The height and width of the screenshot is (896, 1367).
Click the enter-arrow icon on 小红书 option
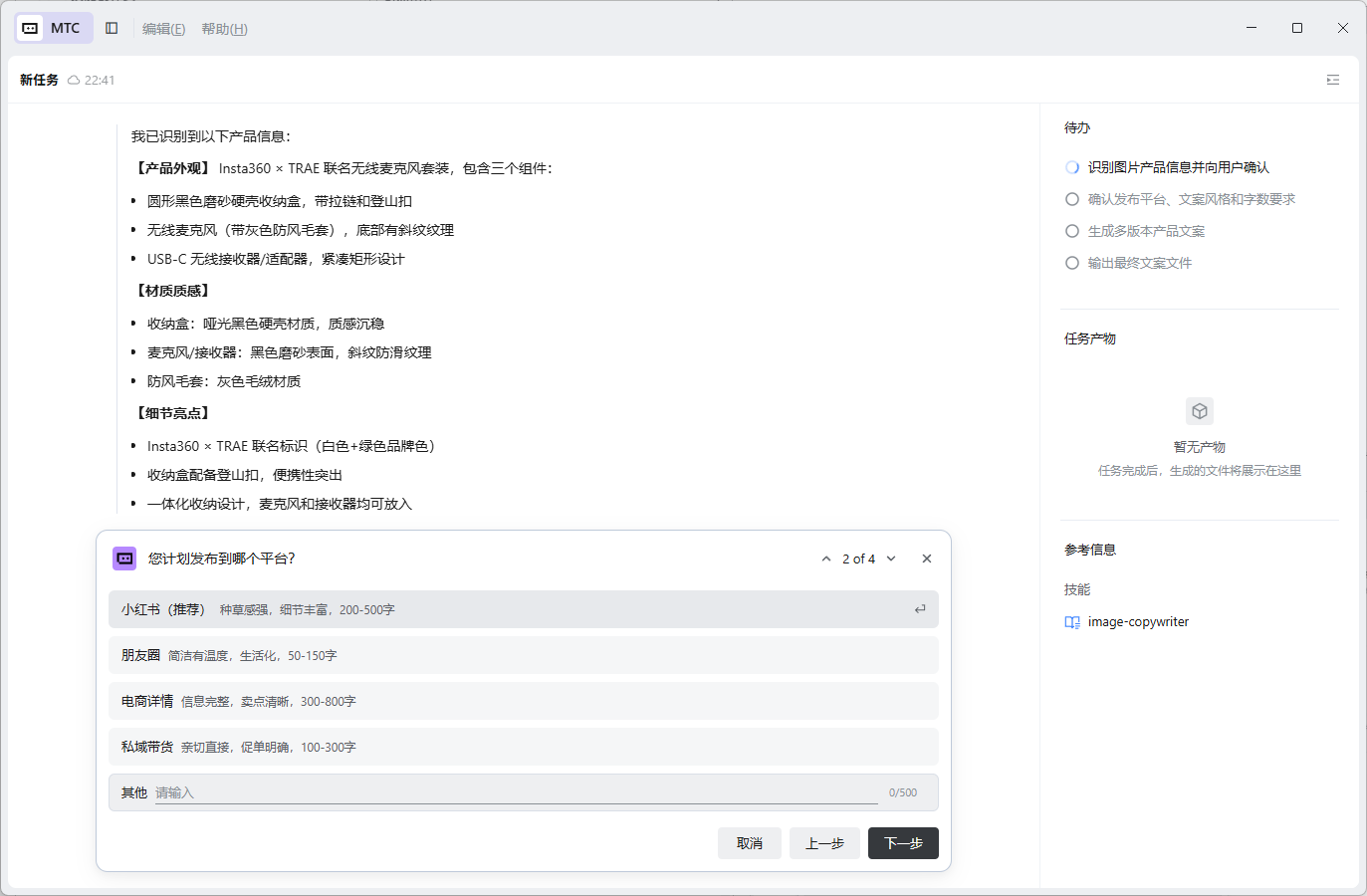pos(920,609)
